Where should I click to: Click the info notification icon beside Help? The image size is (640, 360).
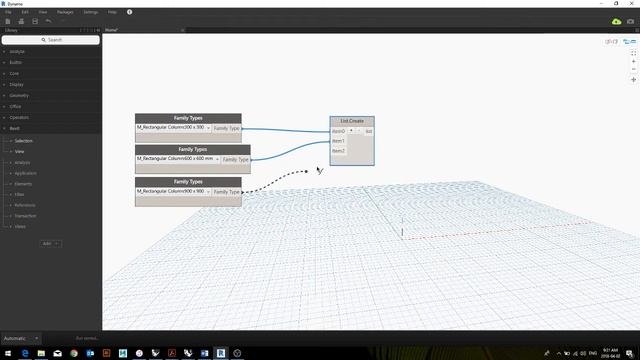pos(129,12)
